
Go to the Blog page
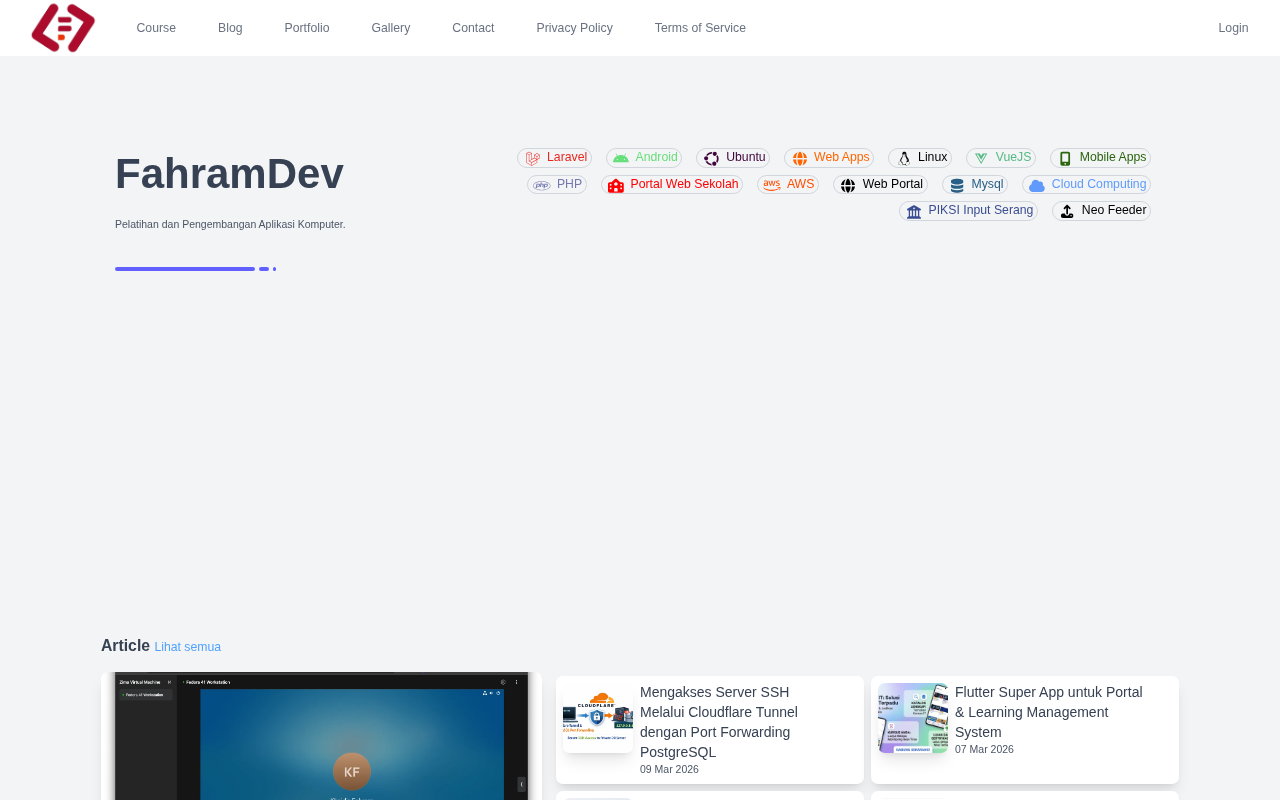coord(230,28)
